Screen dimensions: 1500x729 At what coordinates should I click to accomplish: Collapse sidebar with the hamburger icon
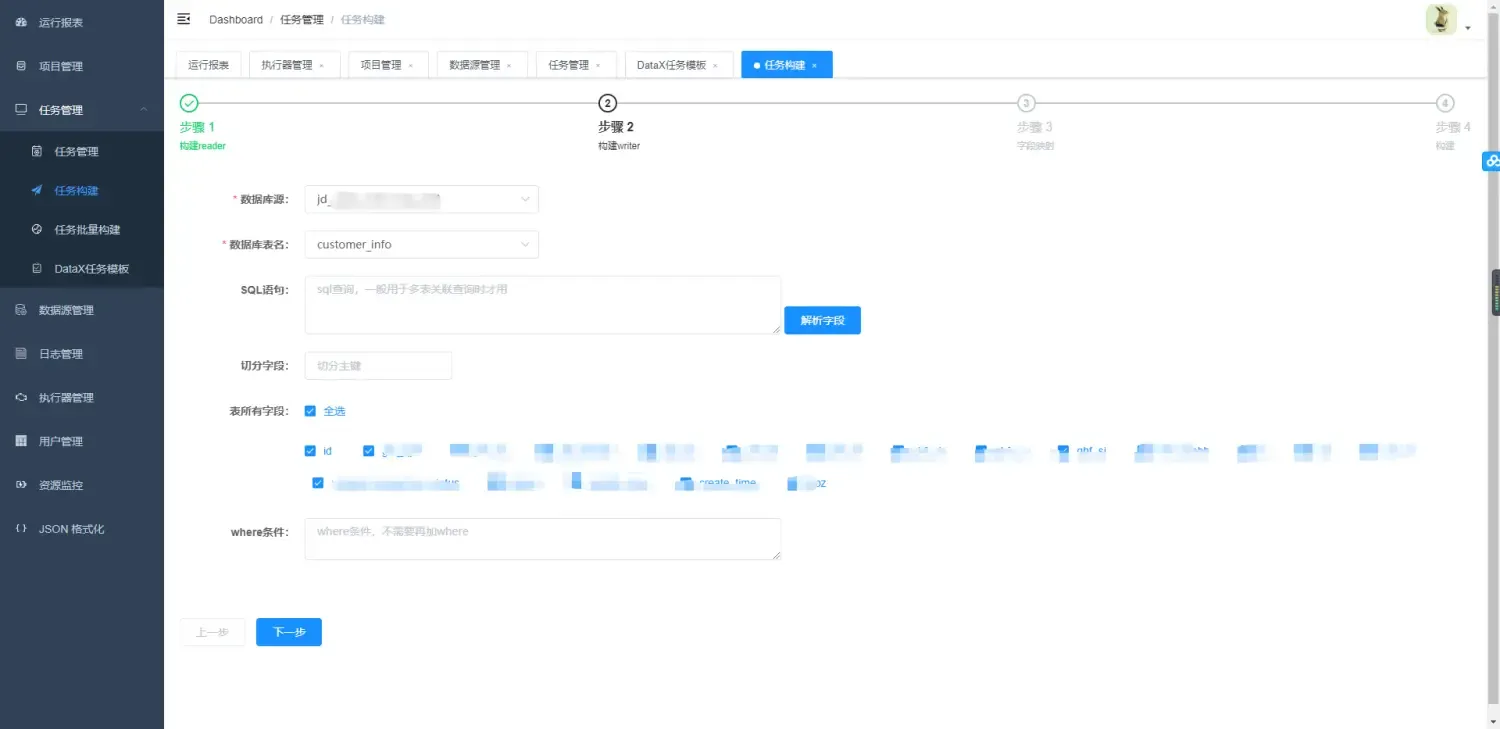tap(182, 18)
